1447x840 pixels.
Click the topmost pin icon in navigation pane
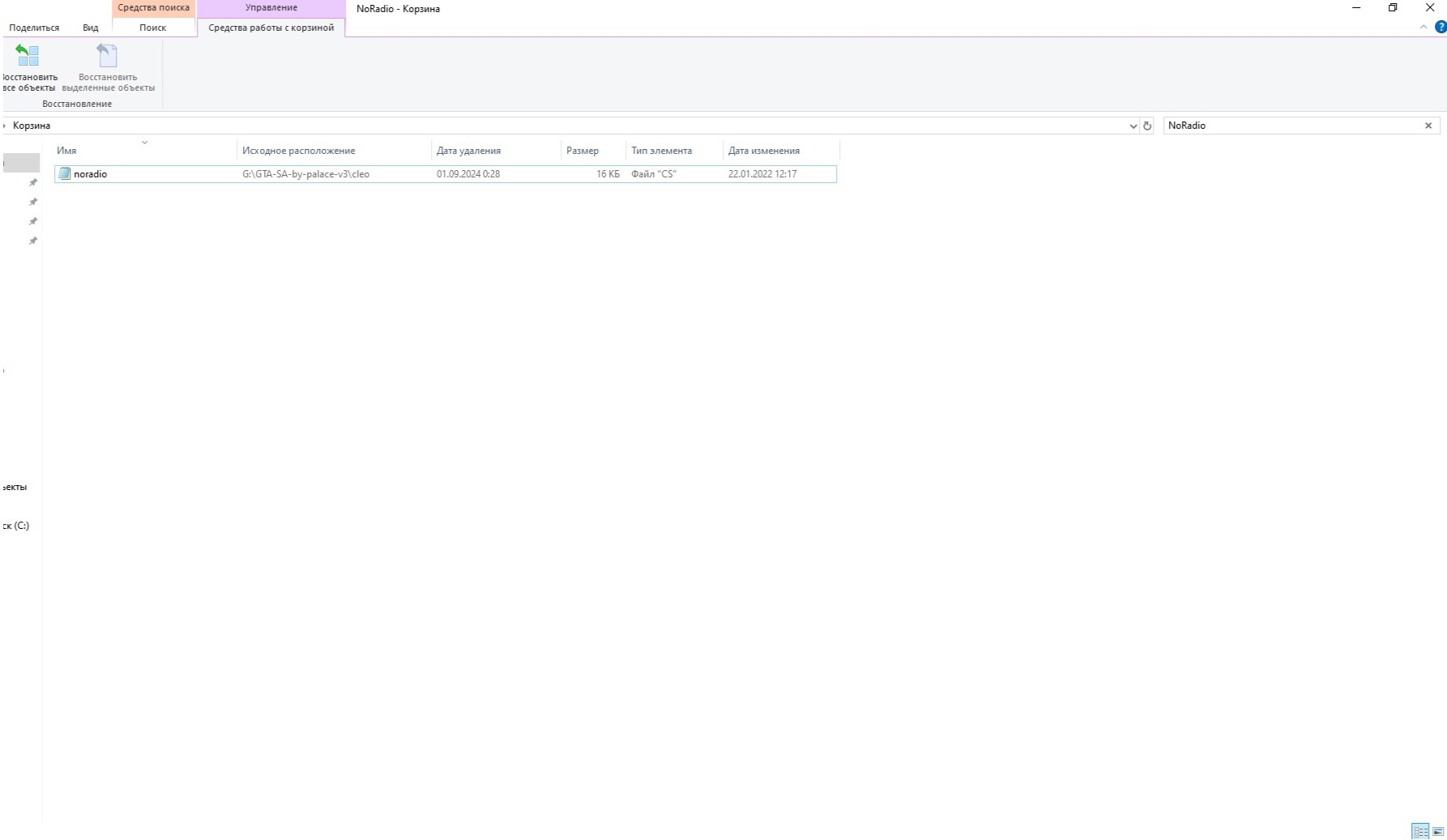coord(33,183)
